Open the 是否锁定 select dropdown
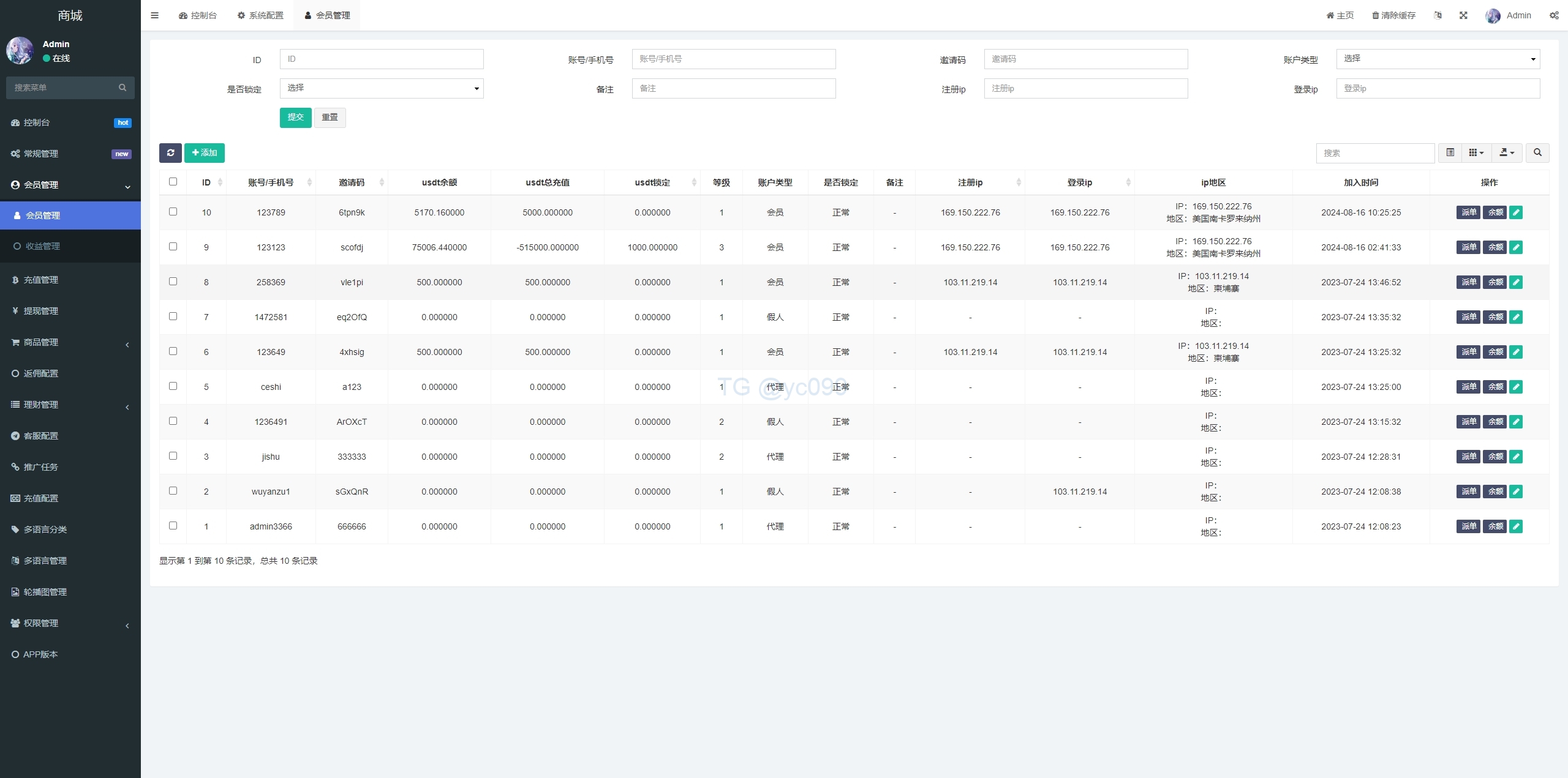The height and width of the screenshot is (778, 1568). point(381,88)
